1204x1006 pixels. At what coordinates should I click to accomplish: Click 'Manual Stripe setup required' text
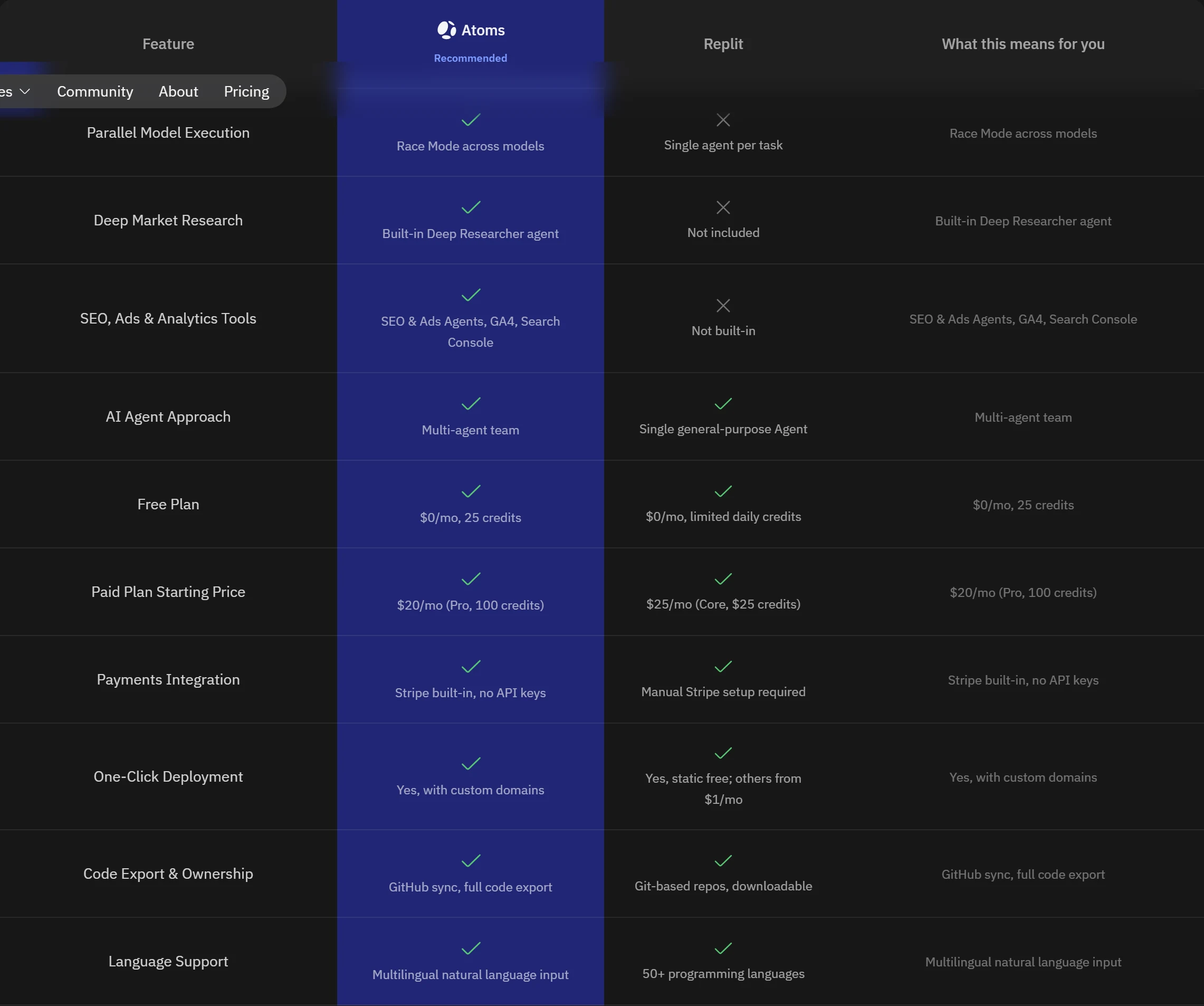click(723, 692)
